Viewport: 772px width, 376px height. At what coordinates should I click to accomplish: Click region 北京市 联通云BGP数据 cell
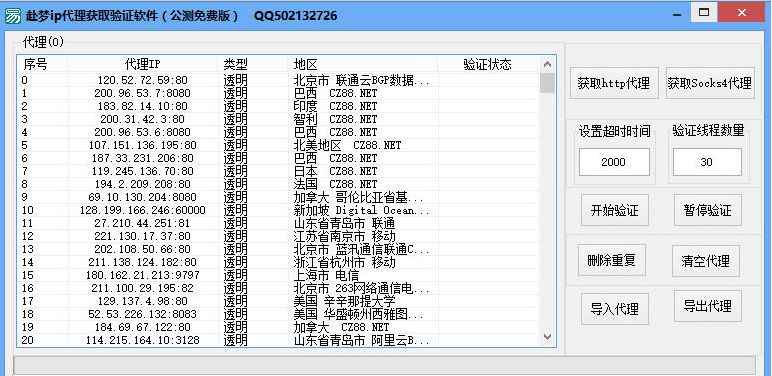pos(361,80)
